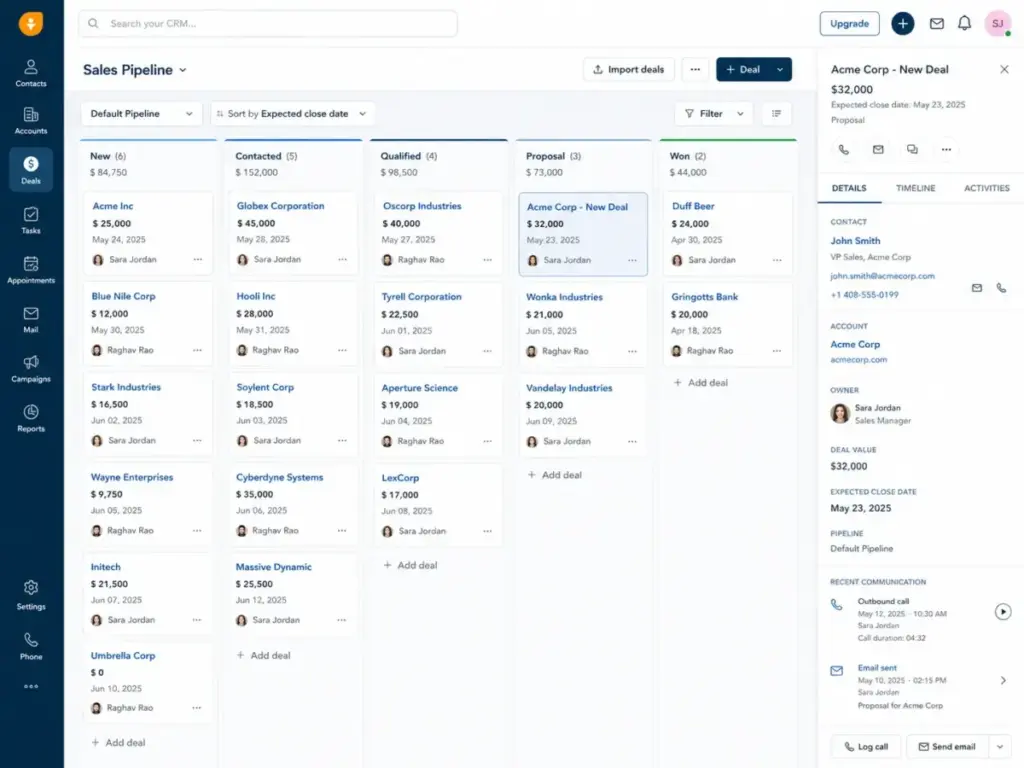This screenshot has width=1024, height=768.
Task: Go to Deals section
Action: (31, 170)
